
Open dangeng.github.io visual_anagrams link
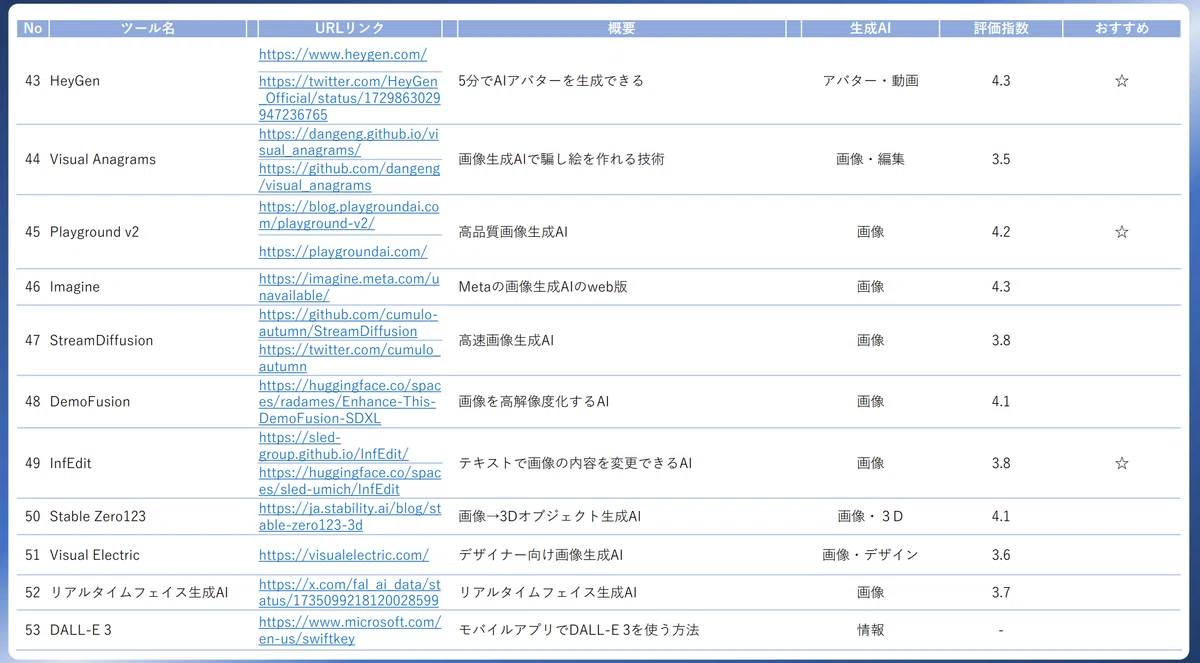click(349, 142)
